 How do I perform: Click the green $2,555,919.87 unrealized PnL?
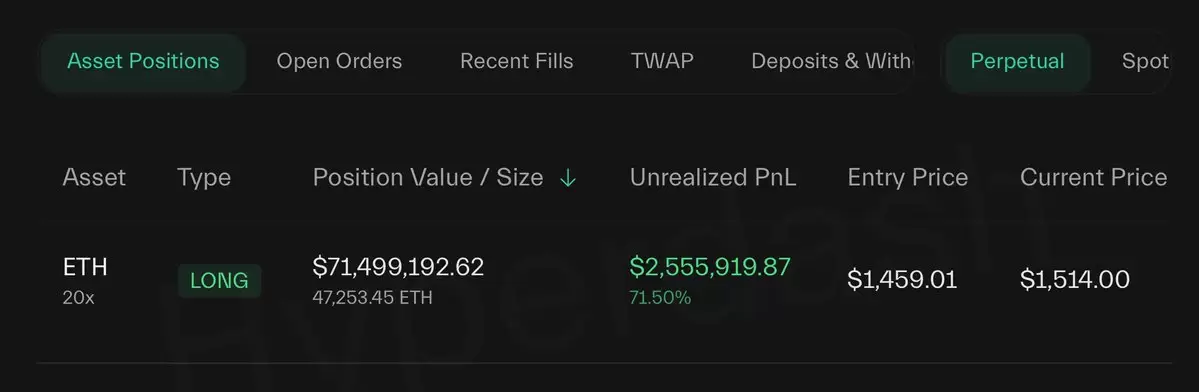point(710,267)
